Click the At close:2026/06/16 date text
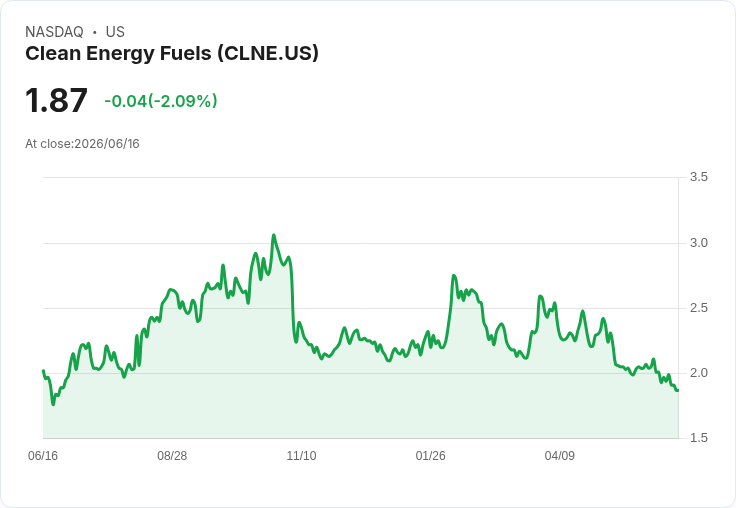Image resolution: width=736 pixels, height=508 pixels. coord(82,144)
